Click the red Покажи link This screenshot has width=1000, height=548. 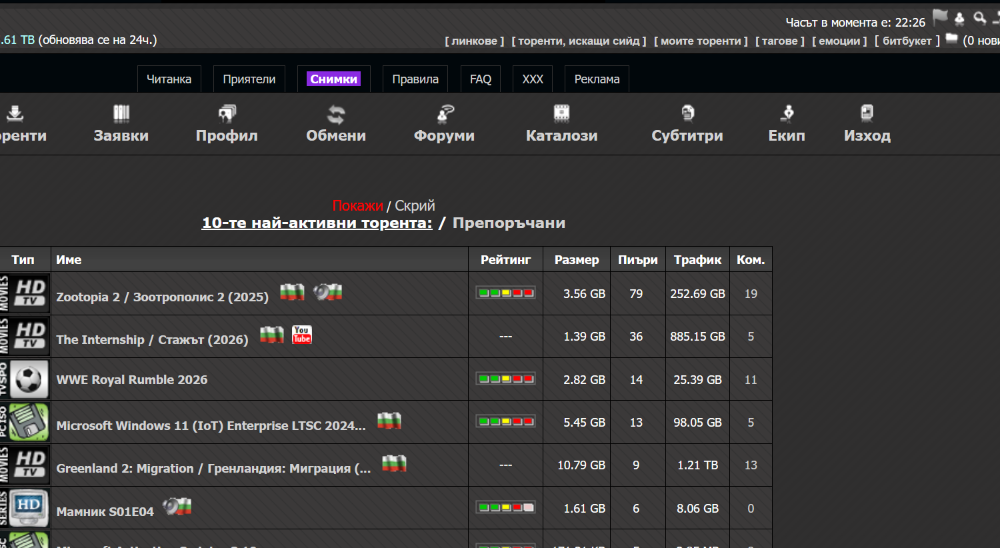[x=357, y=205]
